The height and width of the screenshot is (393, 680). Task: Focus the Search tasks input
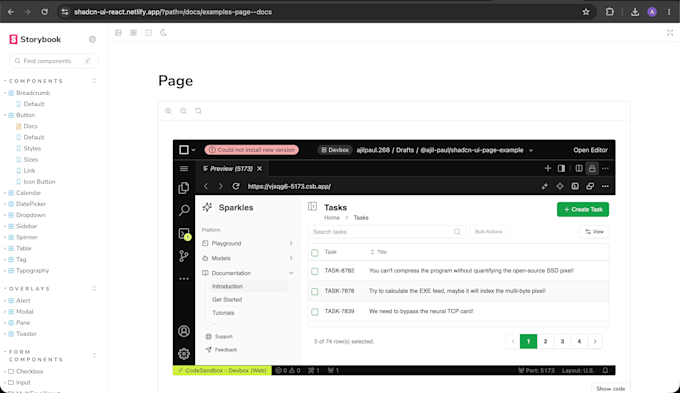pos(387,232)
